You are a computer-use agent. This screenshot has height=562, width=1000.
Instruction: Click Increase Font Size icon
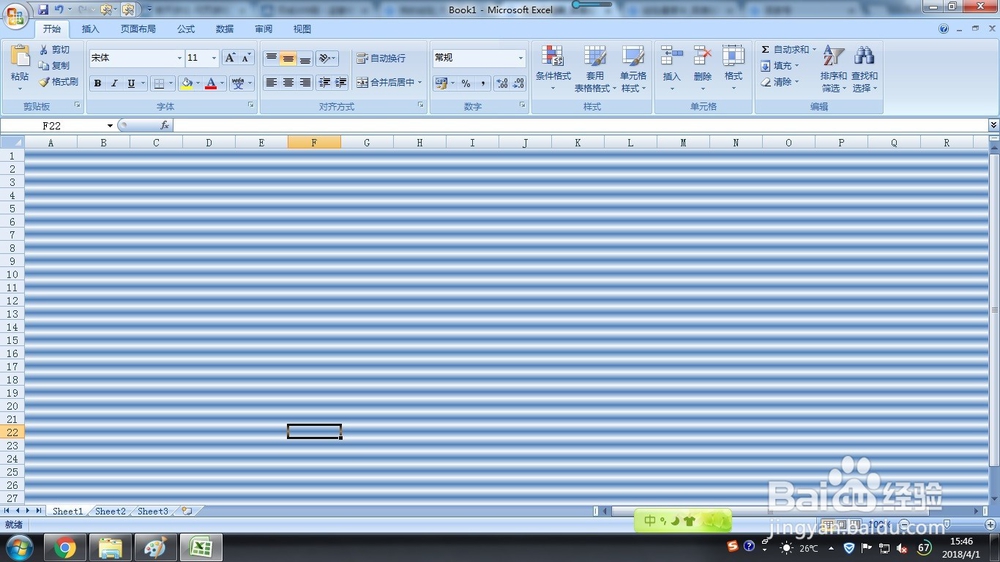click(230, 58)
